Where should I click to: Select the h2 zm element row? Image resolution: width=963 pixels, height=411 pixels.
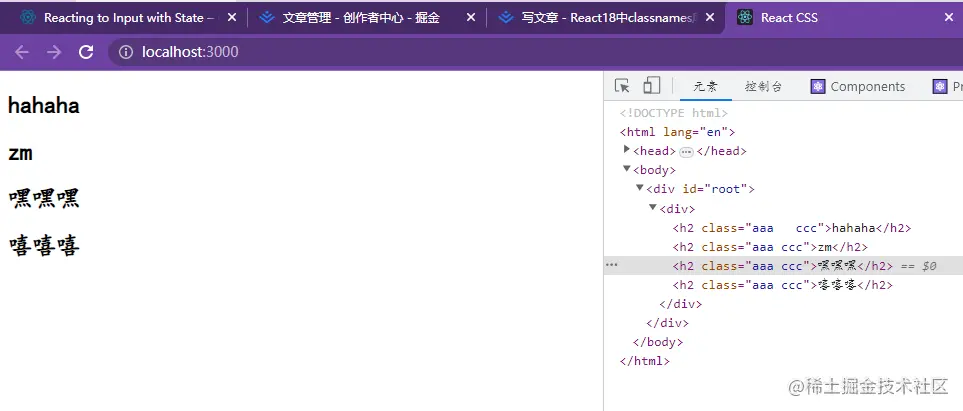770,247
